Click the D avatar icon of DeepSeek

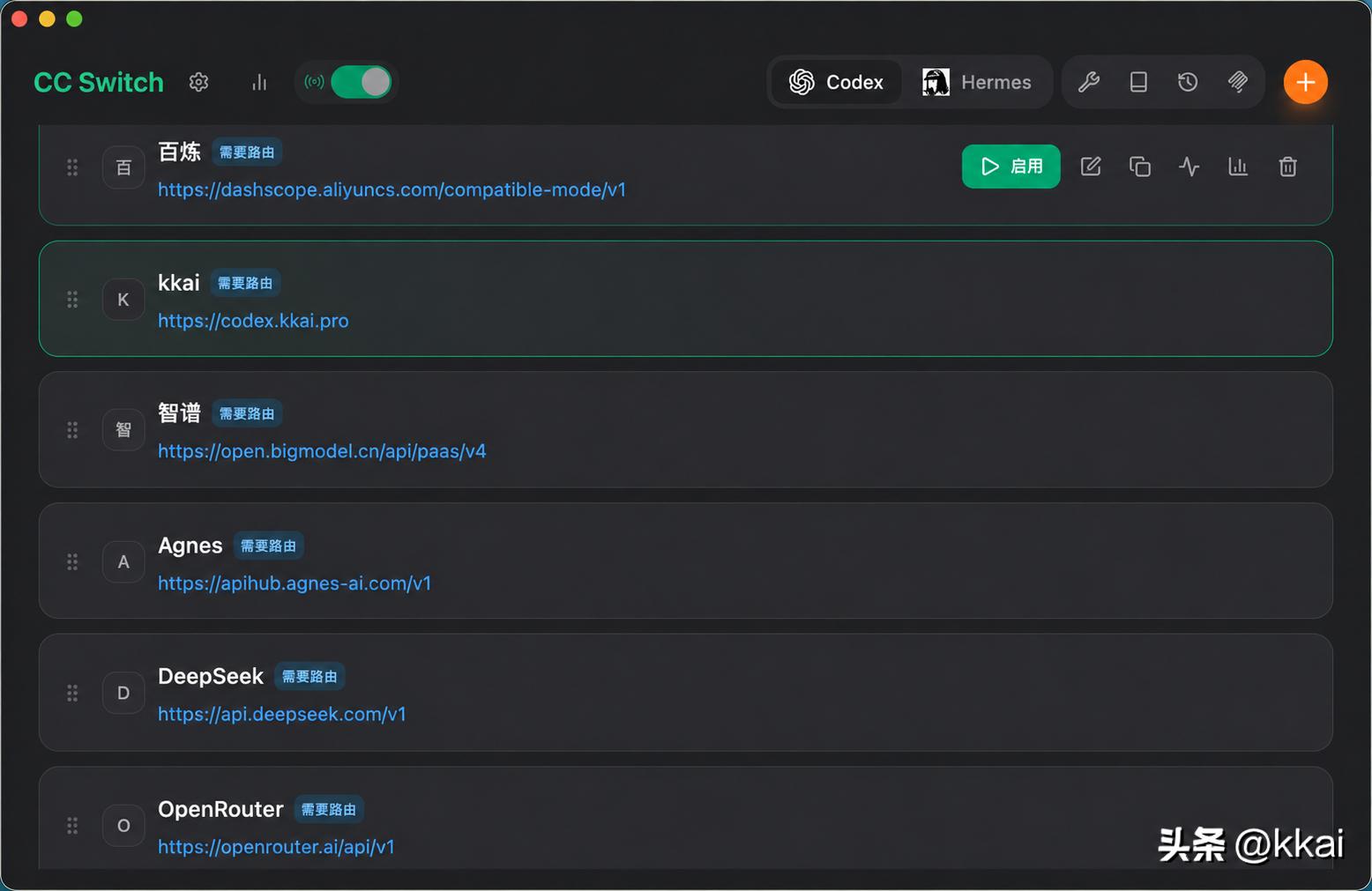123,693
